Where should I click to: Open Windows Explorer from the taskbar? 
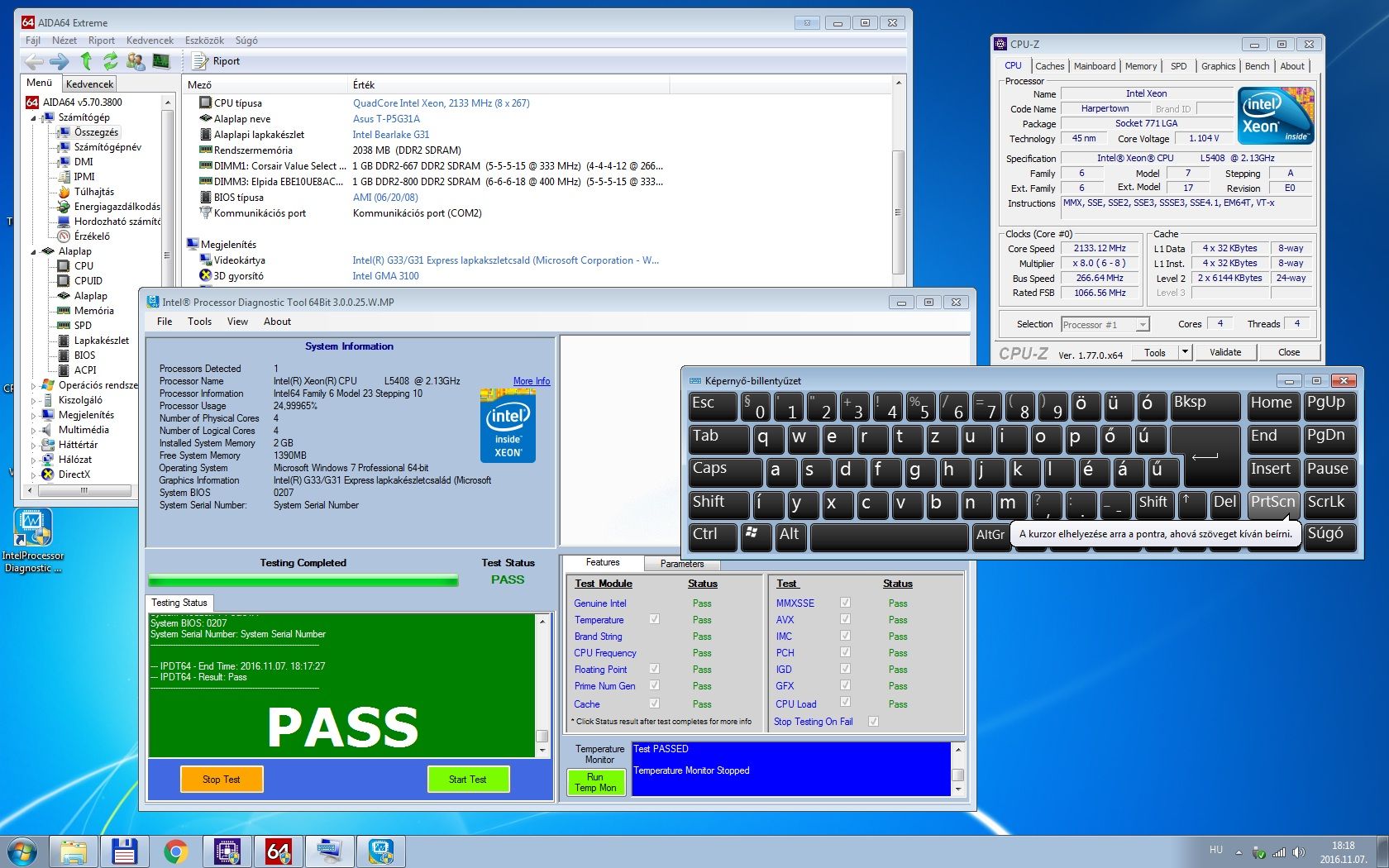pos(73,851)
